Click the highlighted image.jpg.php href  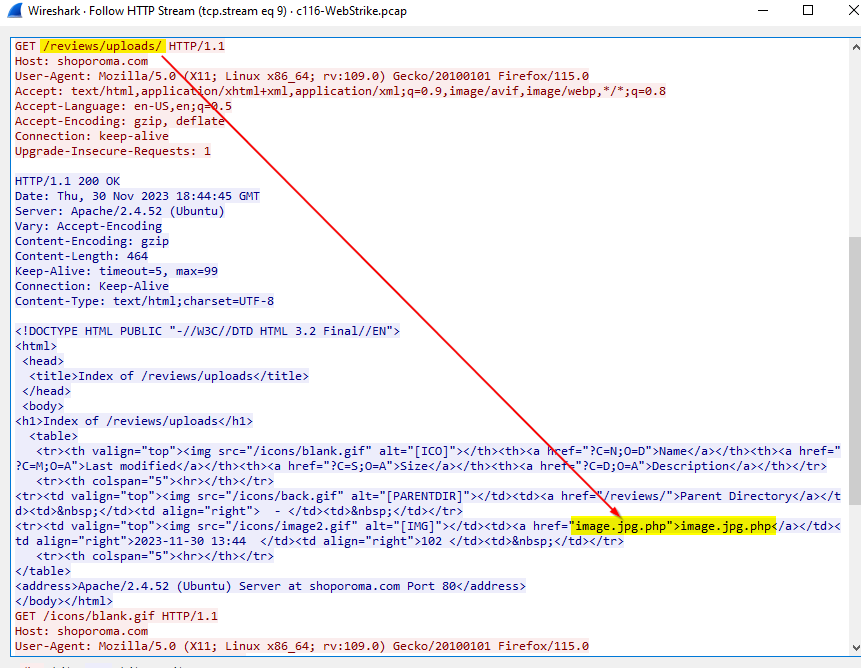[x=673, y=526]
